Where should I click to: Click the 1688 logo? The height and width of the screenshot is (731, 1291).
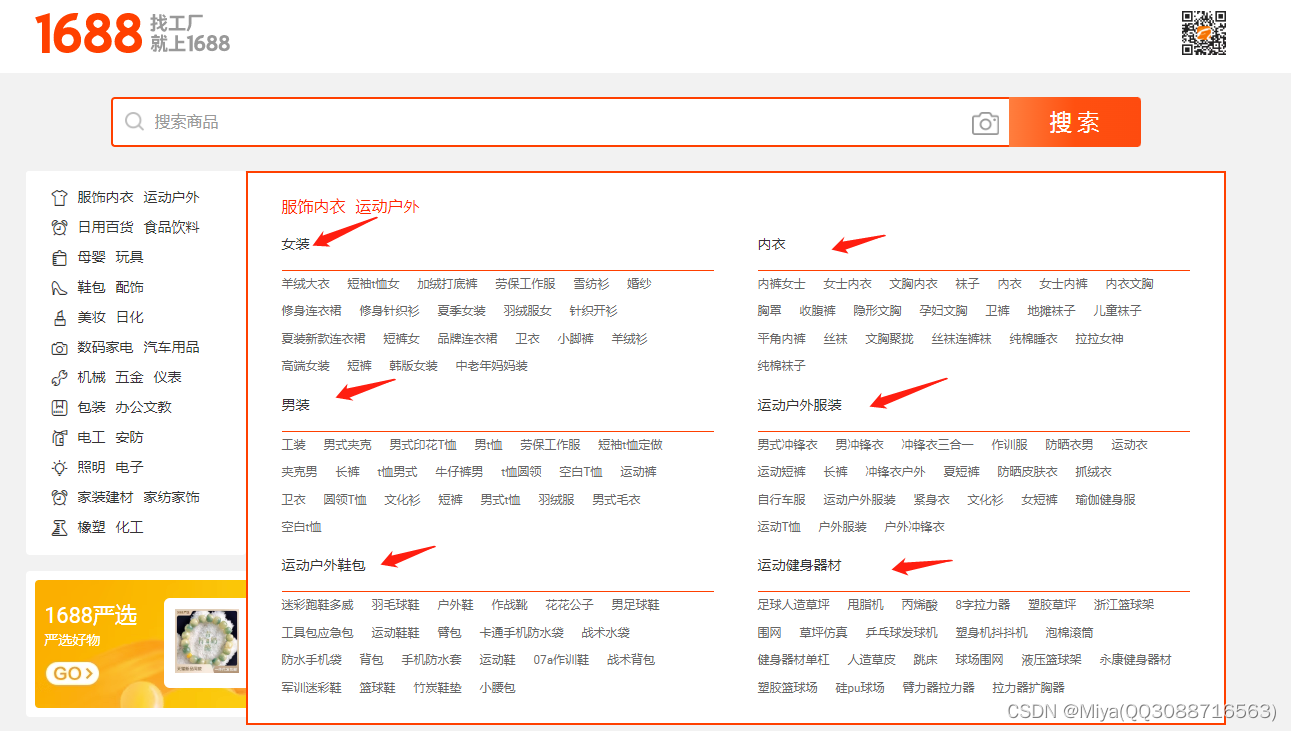88,33
